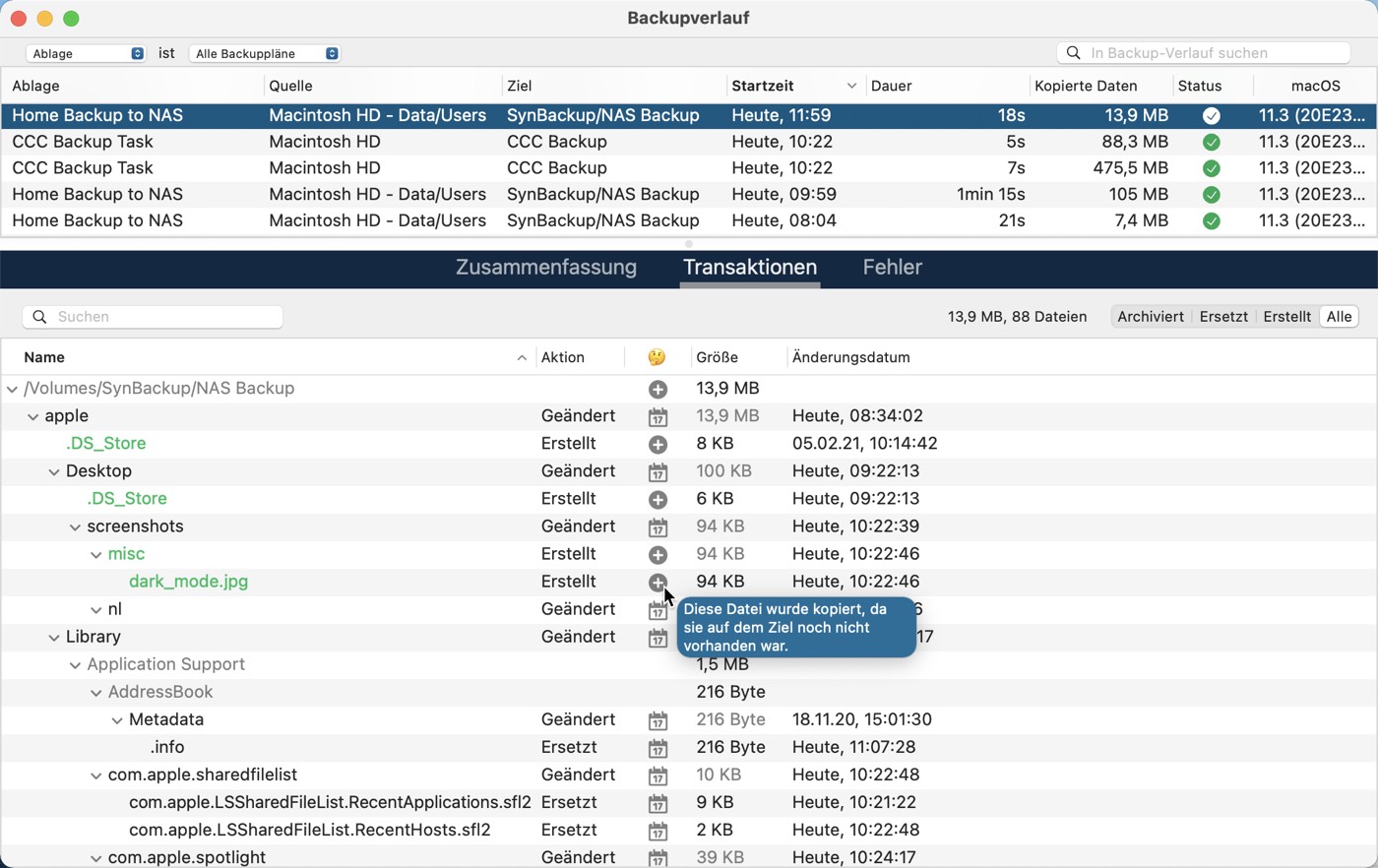
Task: Click the calendar icon in the Metadata row
Action: (x=658, y=720)
